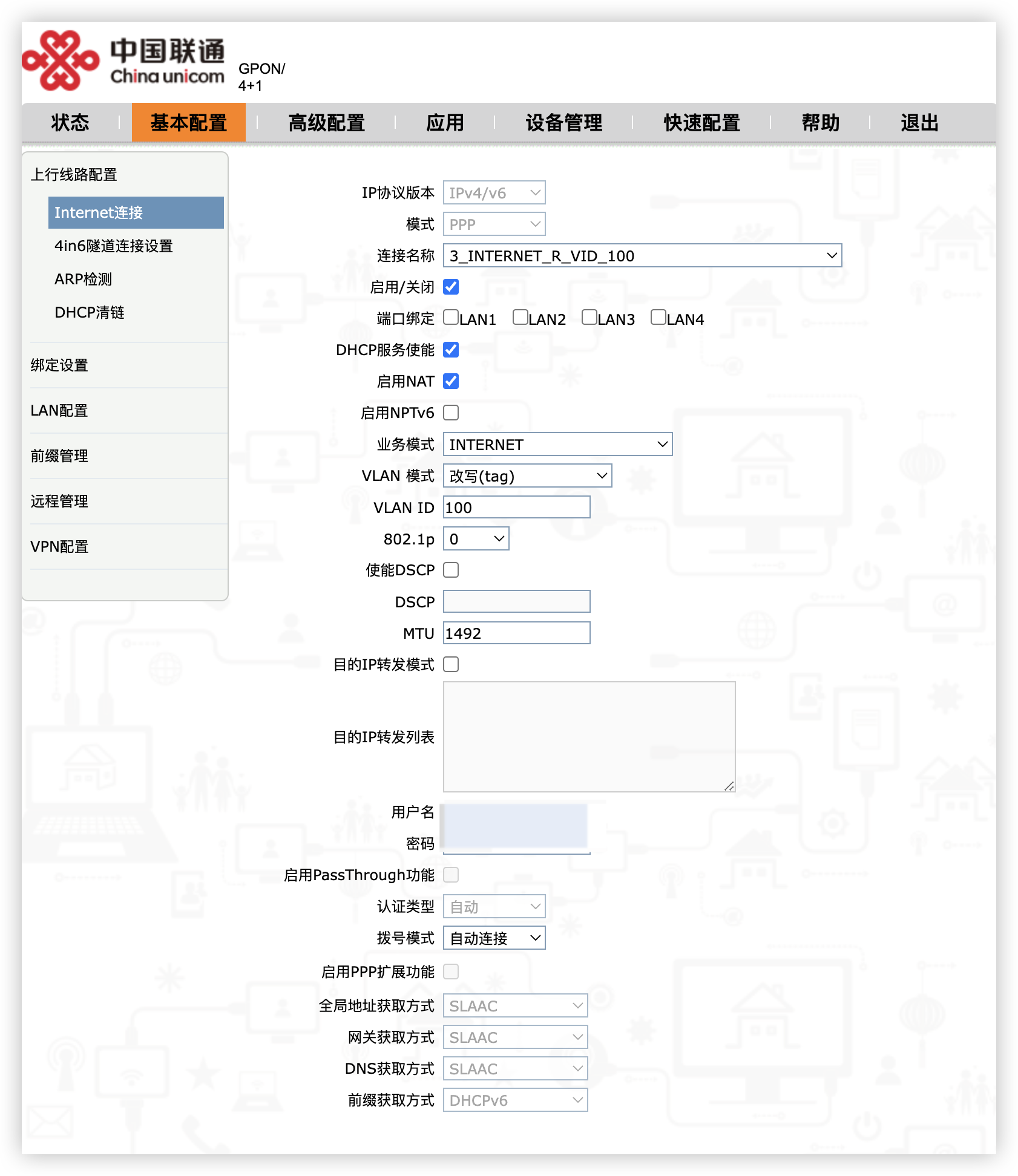
Task: Click the 用户名 input field
Action: click(x=515, y=812)
